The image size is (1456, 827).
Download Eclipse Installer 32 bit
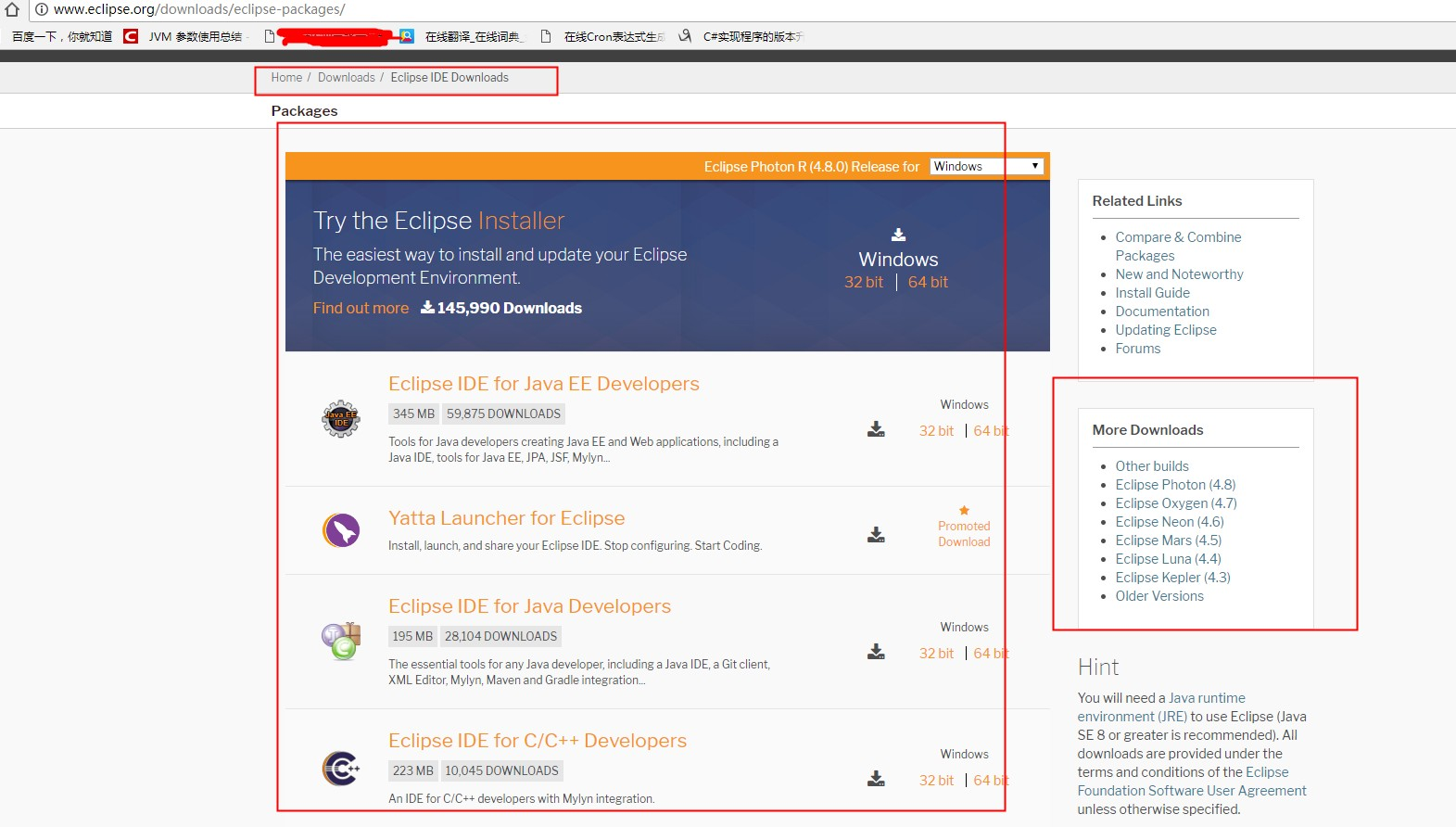(864, 282)
